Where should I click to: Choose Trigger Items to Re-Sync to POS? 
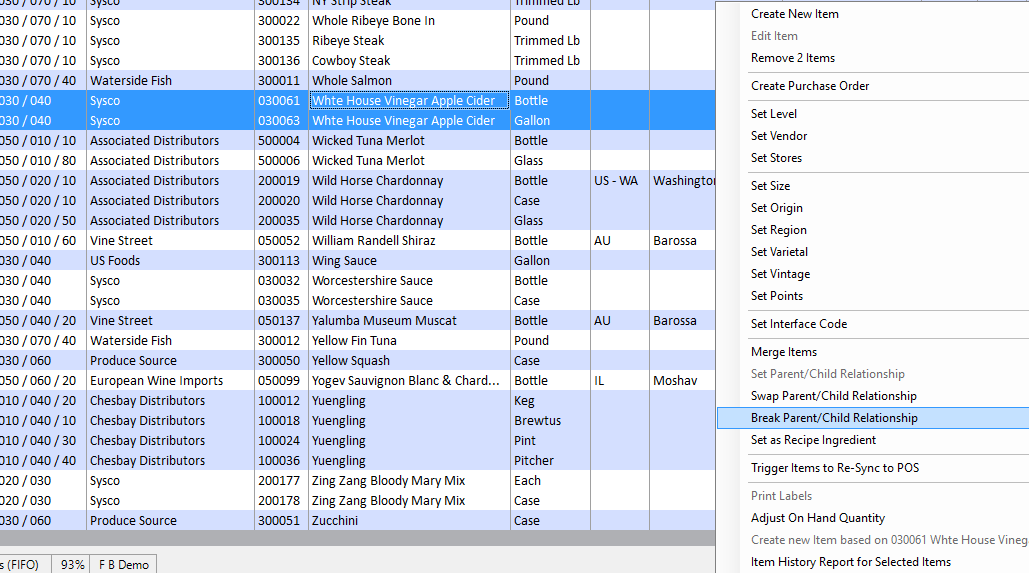835,468
